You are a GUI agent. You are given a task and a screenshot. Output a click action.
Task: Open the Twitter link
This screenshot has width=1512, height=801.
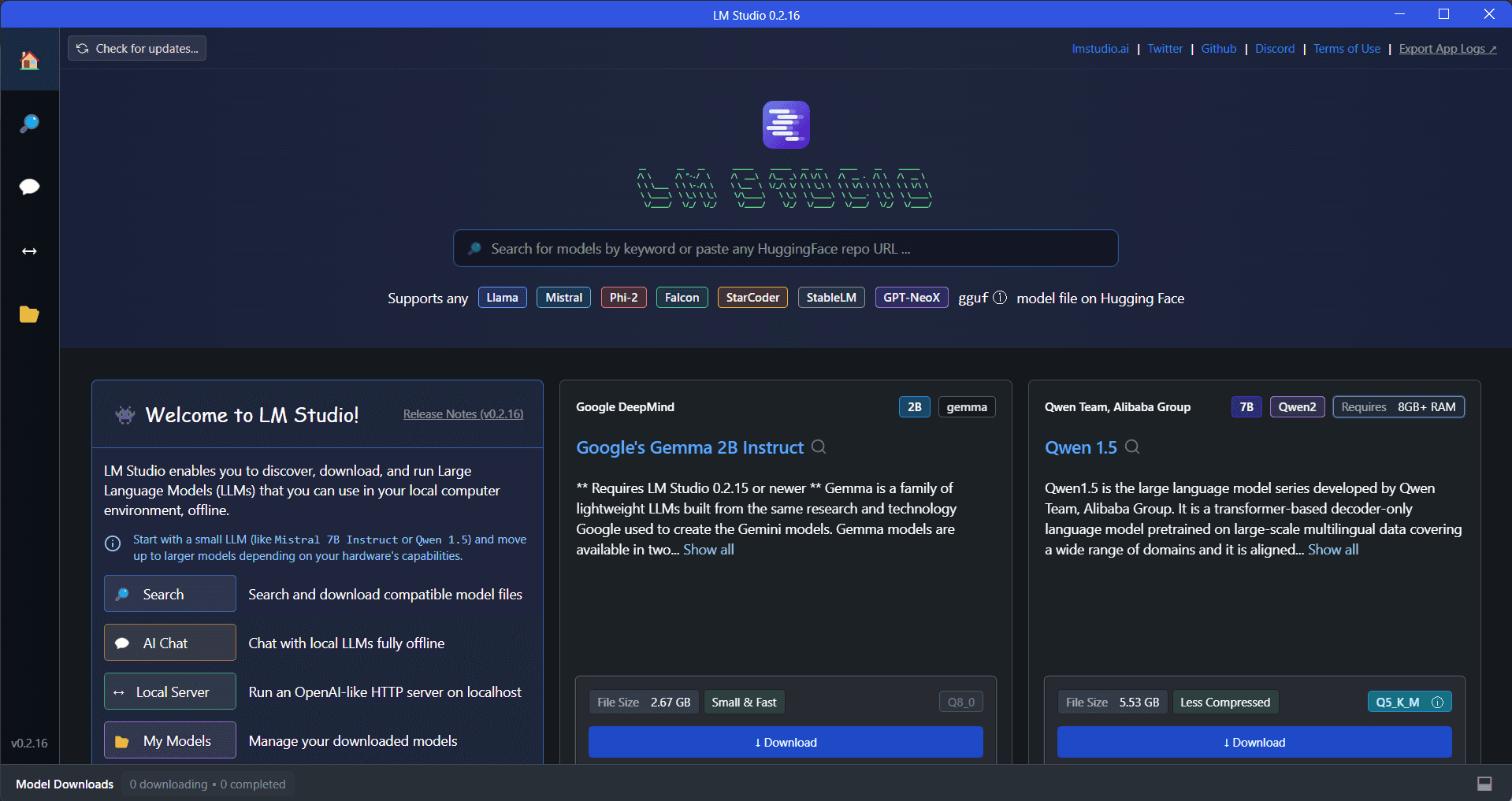pyautogui.click(x=1165, y=49)
